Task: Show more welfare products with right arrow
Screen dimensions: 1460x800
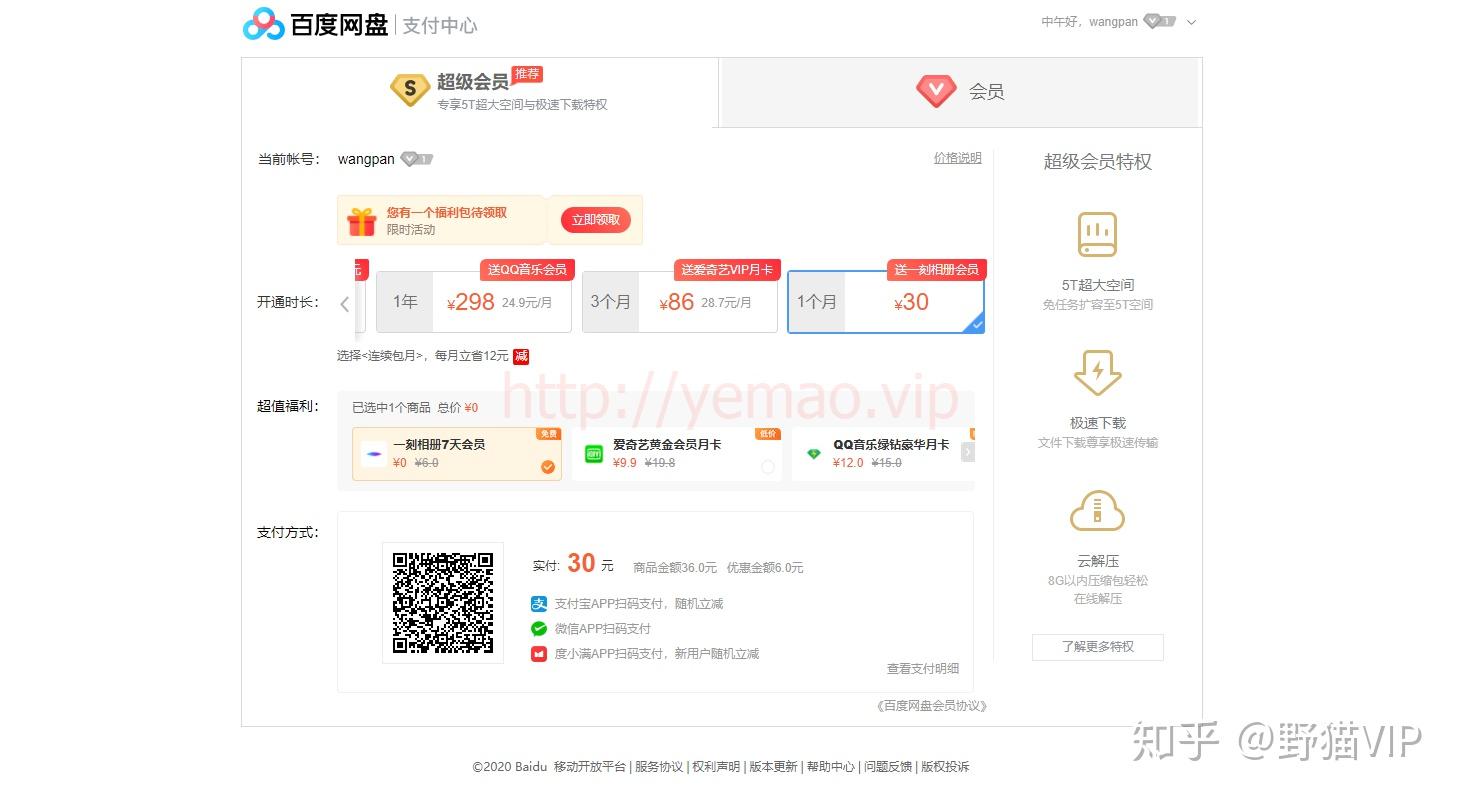Action: (967, 453)
